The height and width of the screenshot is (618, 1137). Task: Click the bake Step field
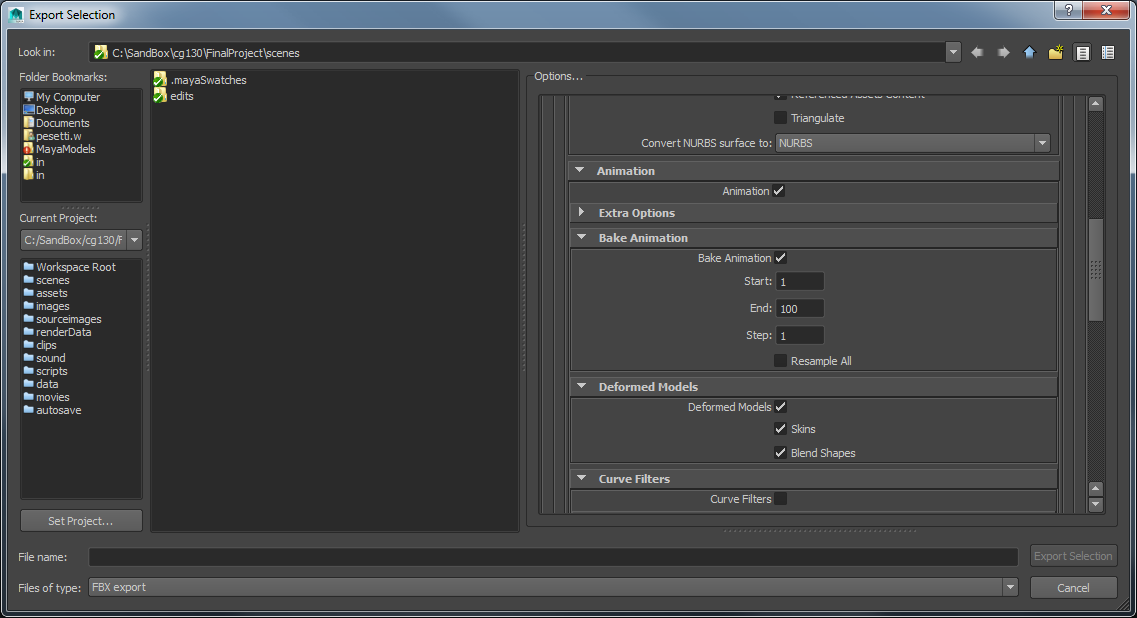pyautogui.click(x=800, y=335)
